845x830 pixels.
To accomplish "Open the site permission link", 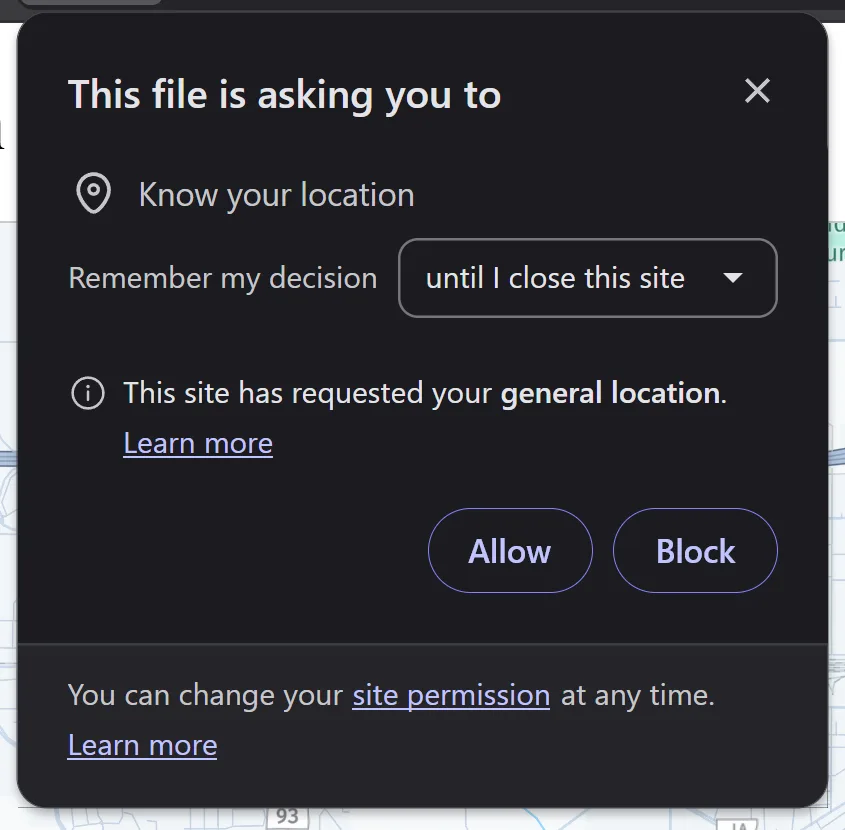I will (451, 695).
